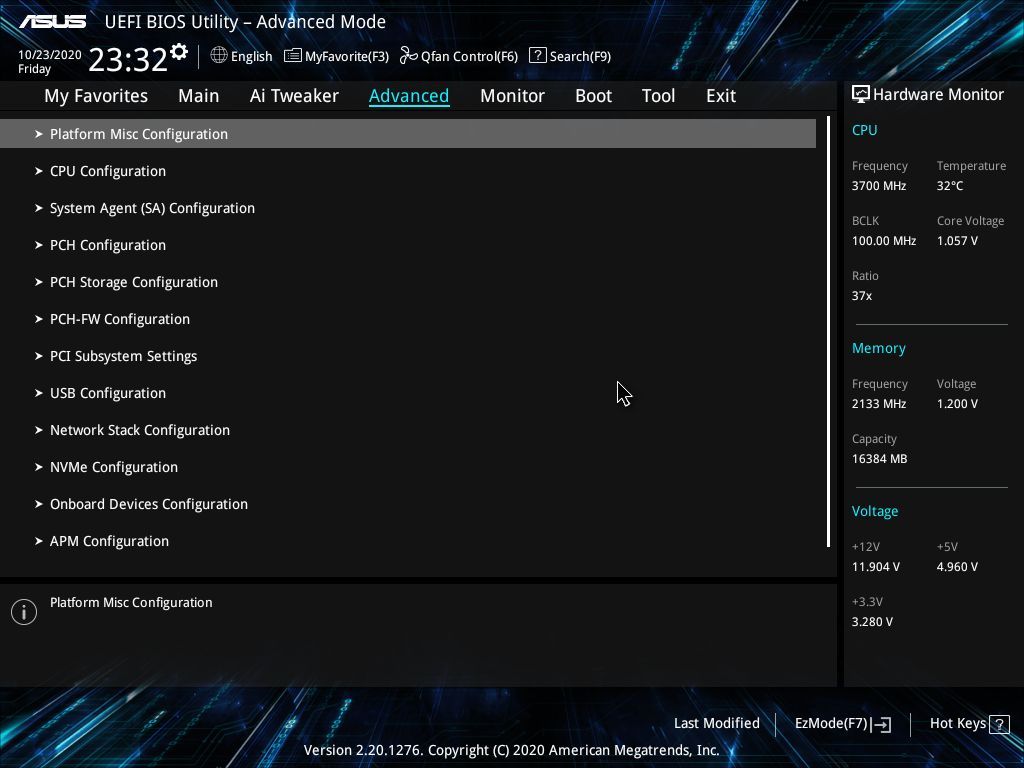Click the Qfan Control fan icon

click(x=408, y=56)
